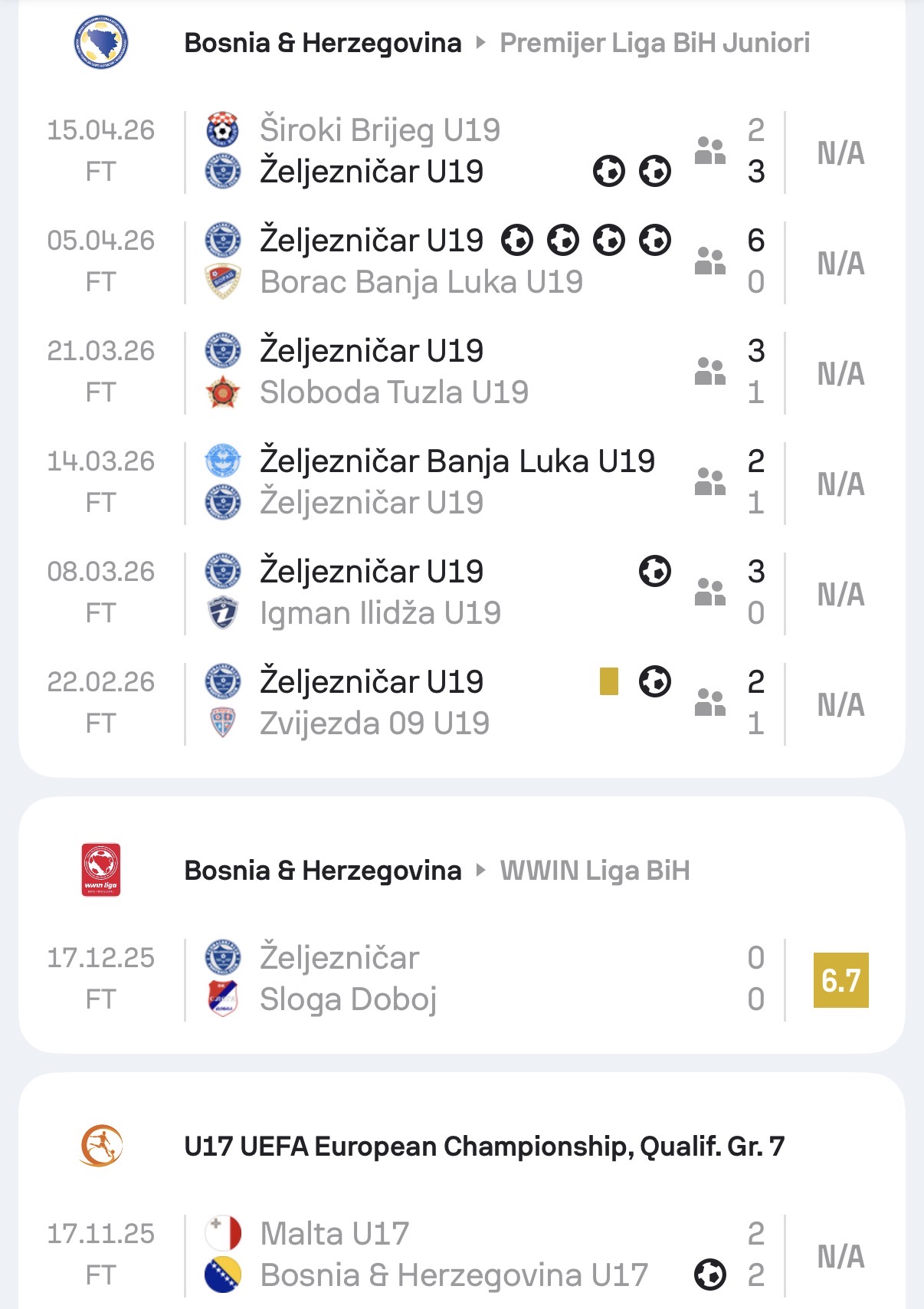Click Bosnia & Herzegovina U17 team name
The image size is (924, 1309).
click(454, 1275)
